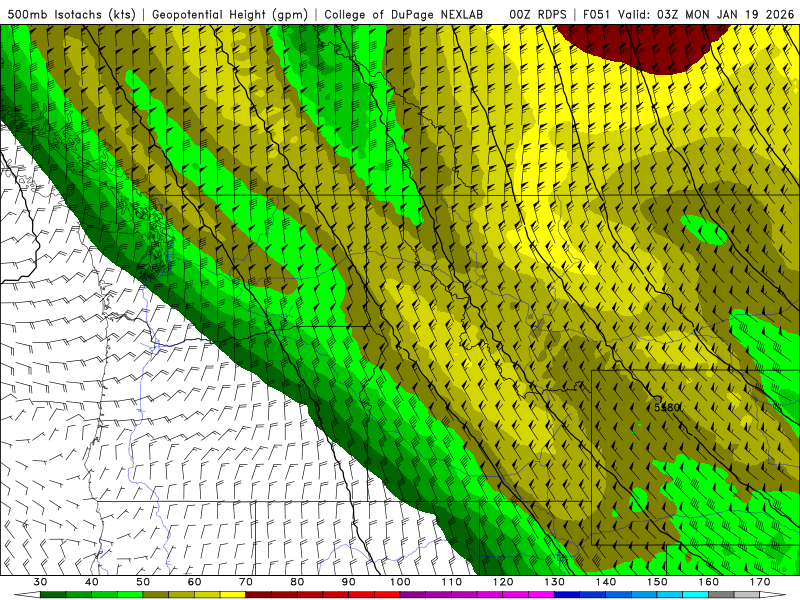The width and height of the screenshot is (800, 600).
Task: Click the '140' value on the color scale
Action: tap(606, 582)
